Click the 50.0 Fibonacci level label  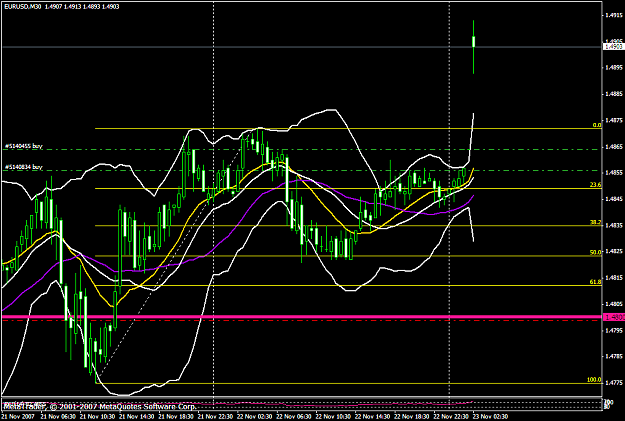(596, 253)
